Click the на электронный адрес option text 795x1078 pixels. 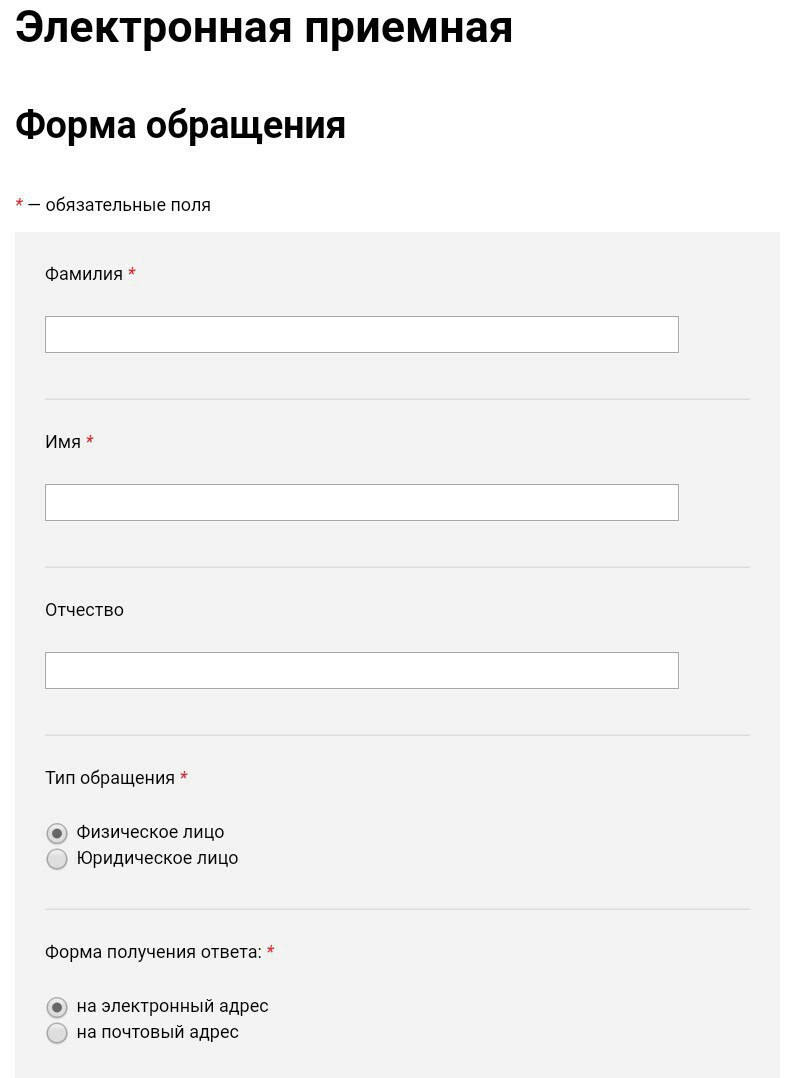(172, 1006)
